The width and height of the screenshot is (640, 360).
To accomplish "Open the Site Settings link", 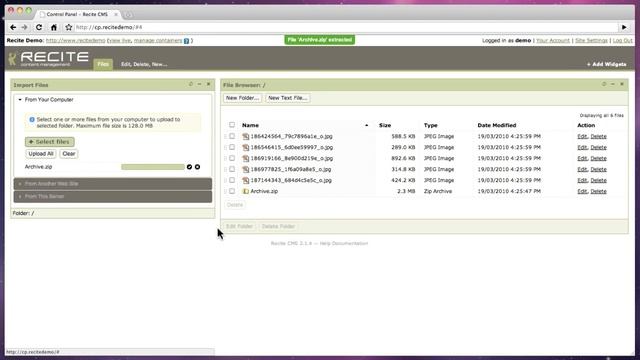I will pos(591,41).
